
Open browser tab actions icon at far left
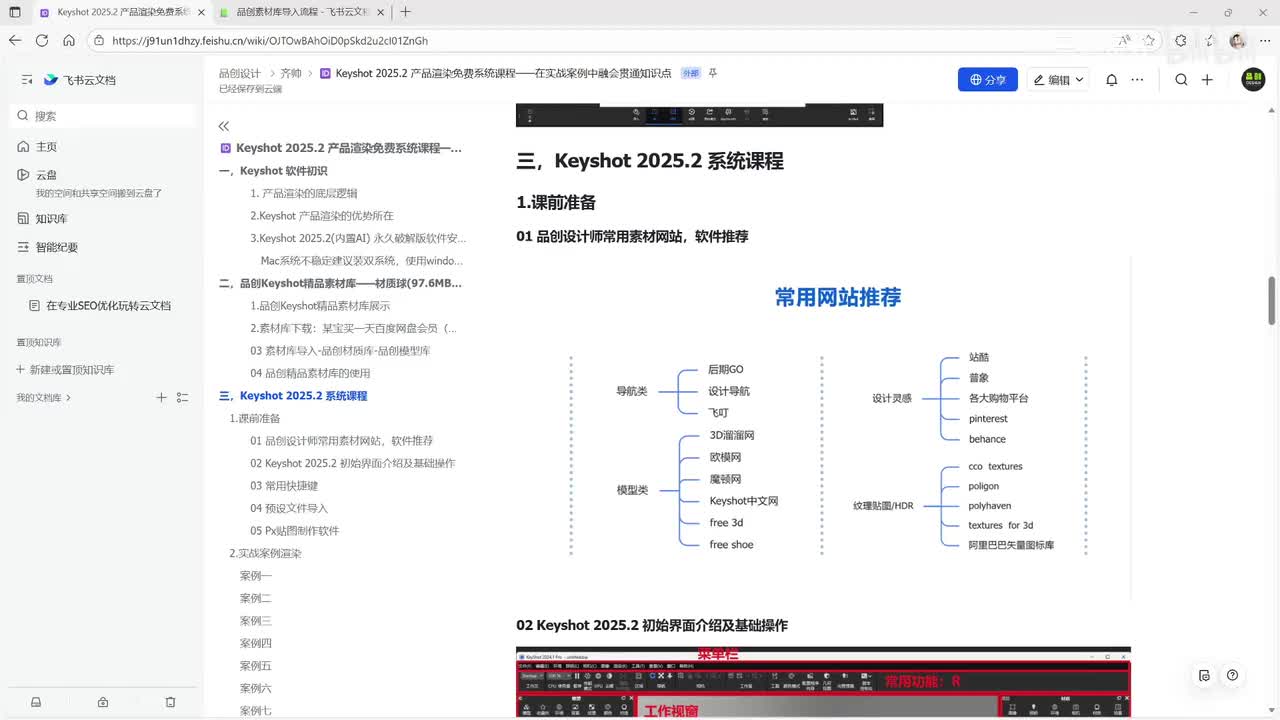click(x=15, y=12)
